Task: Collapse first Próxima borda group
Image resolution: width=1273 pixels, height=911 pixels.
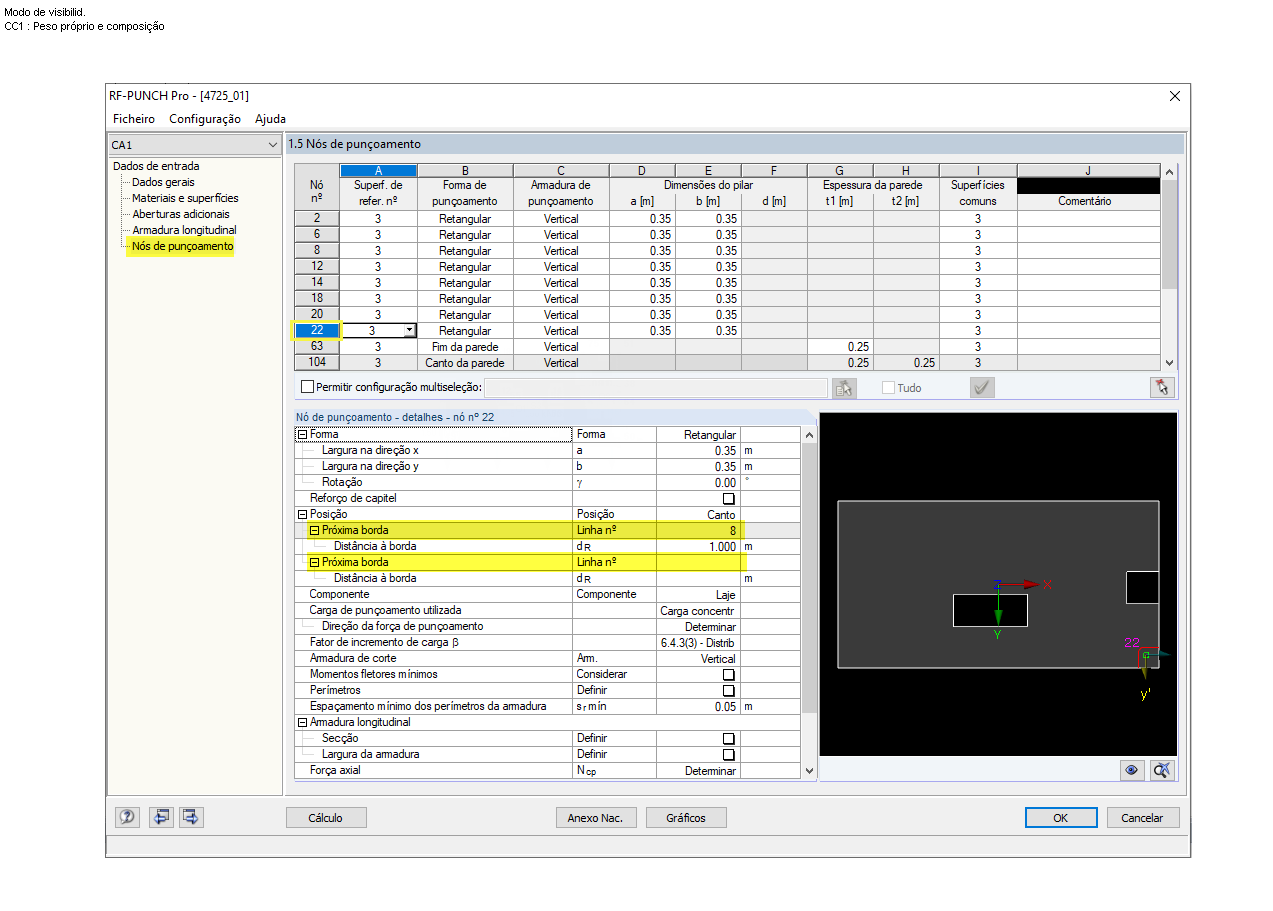Action: [x=314, y=531]
